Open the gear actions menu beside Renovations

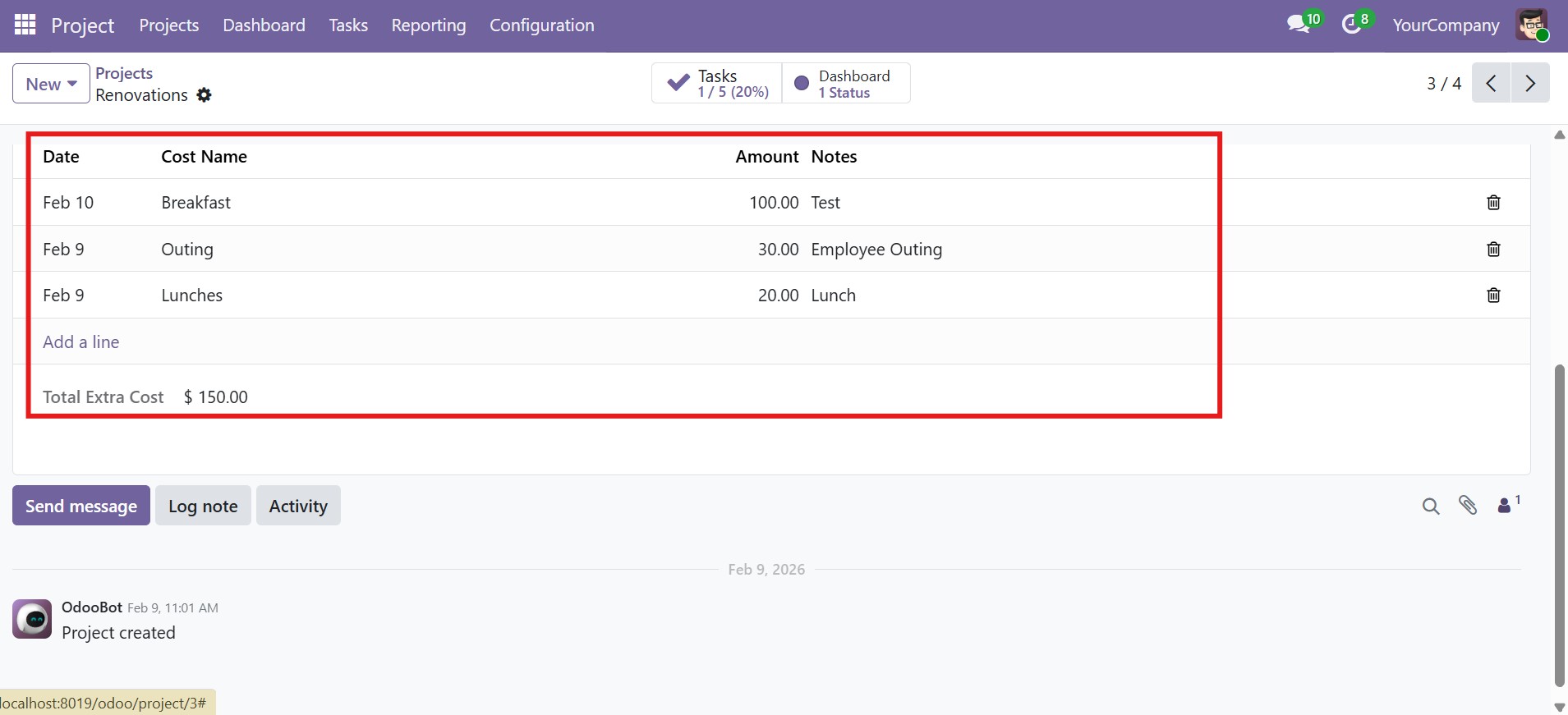(x=204, y=95)
